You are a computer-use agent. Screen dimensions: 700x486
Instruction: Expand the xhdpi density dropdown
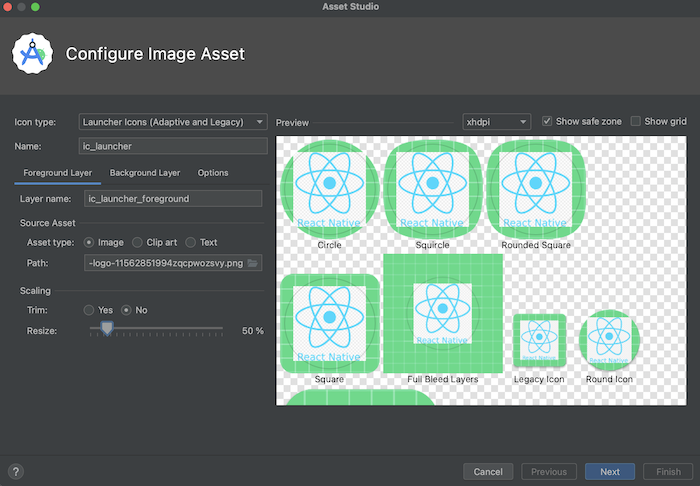[496, 121]
